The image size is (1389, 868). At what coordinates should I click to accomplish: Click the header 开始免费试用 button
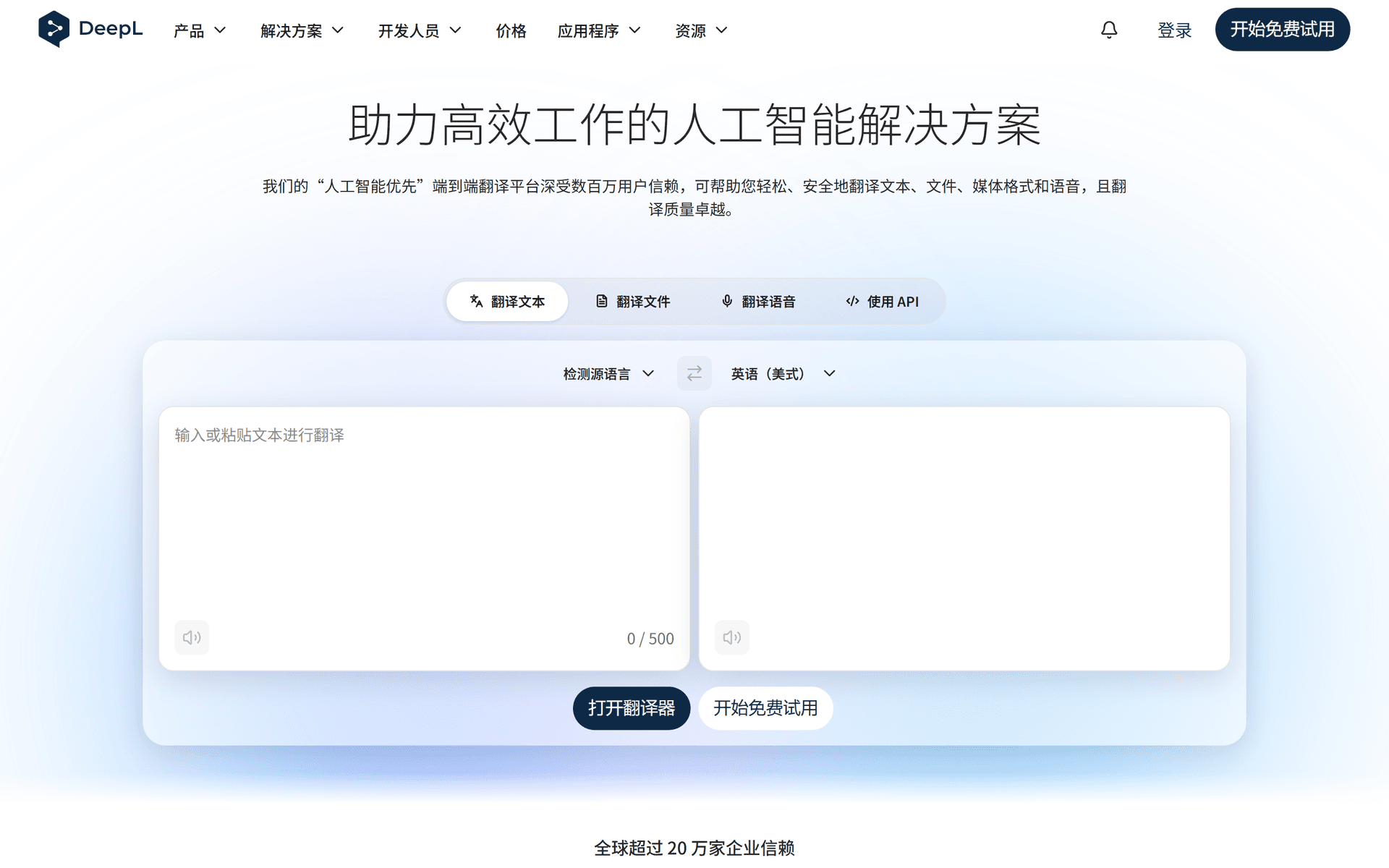1282,30
